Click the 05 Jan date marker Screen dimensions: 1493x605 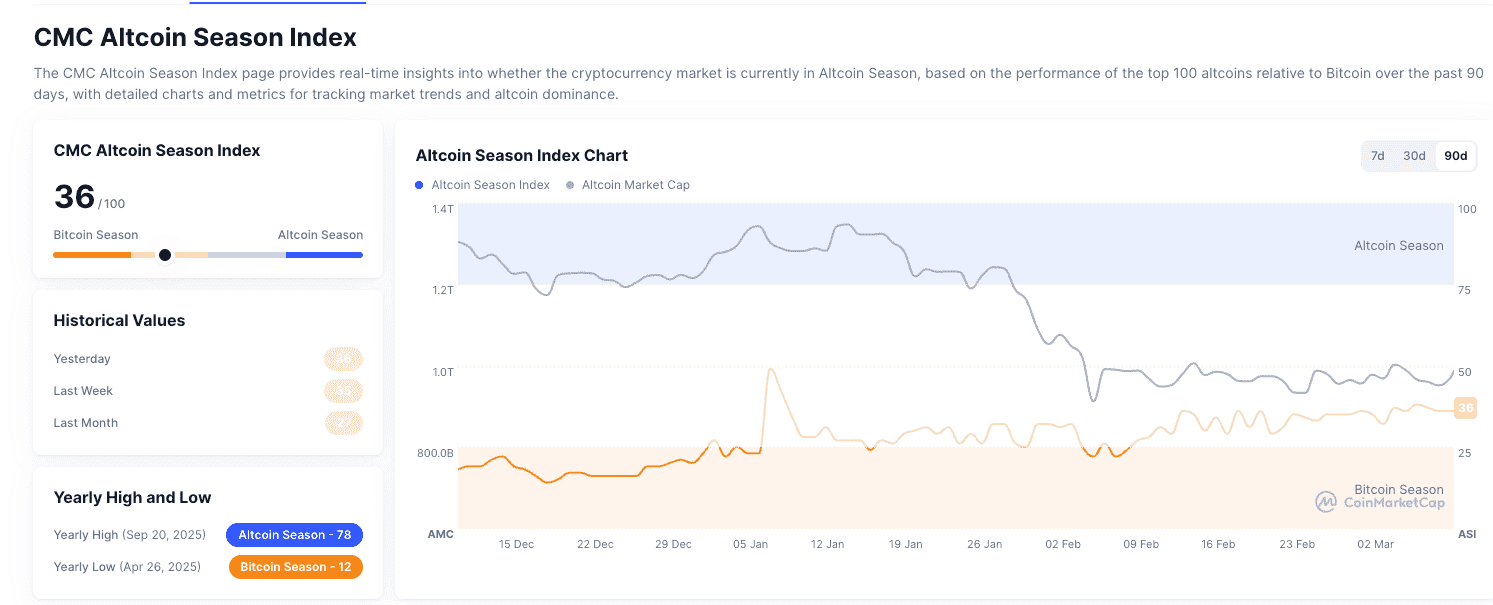click(750, 544)
